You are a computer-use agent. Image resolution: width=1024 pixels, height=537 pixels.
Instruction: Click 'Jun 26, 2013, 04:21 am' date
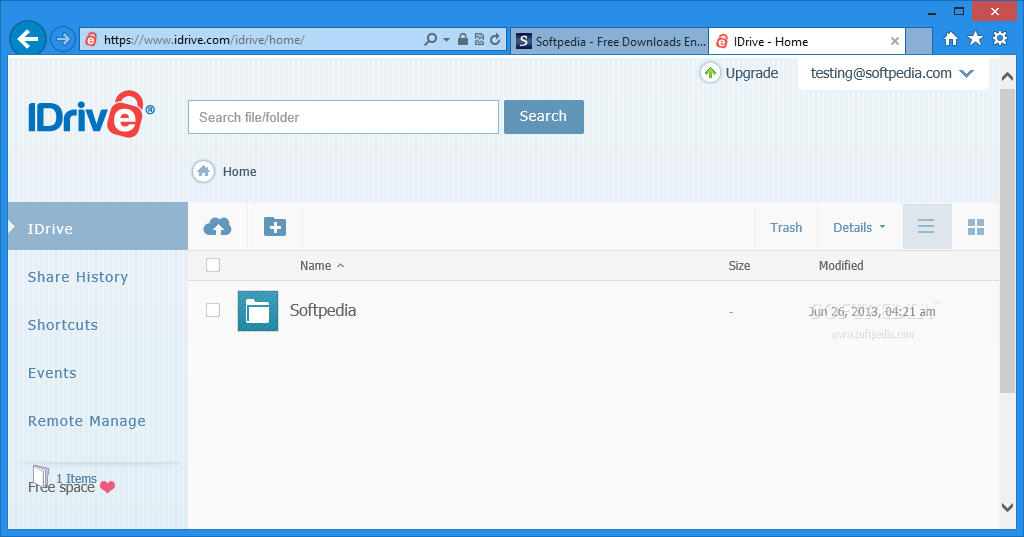pos(872,312)
